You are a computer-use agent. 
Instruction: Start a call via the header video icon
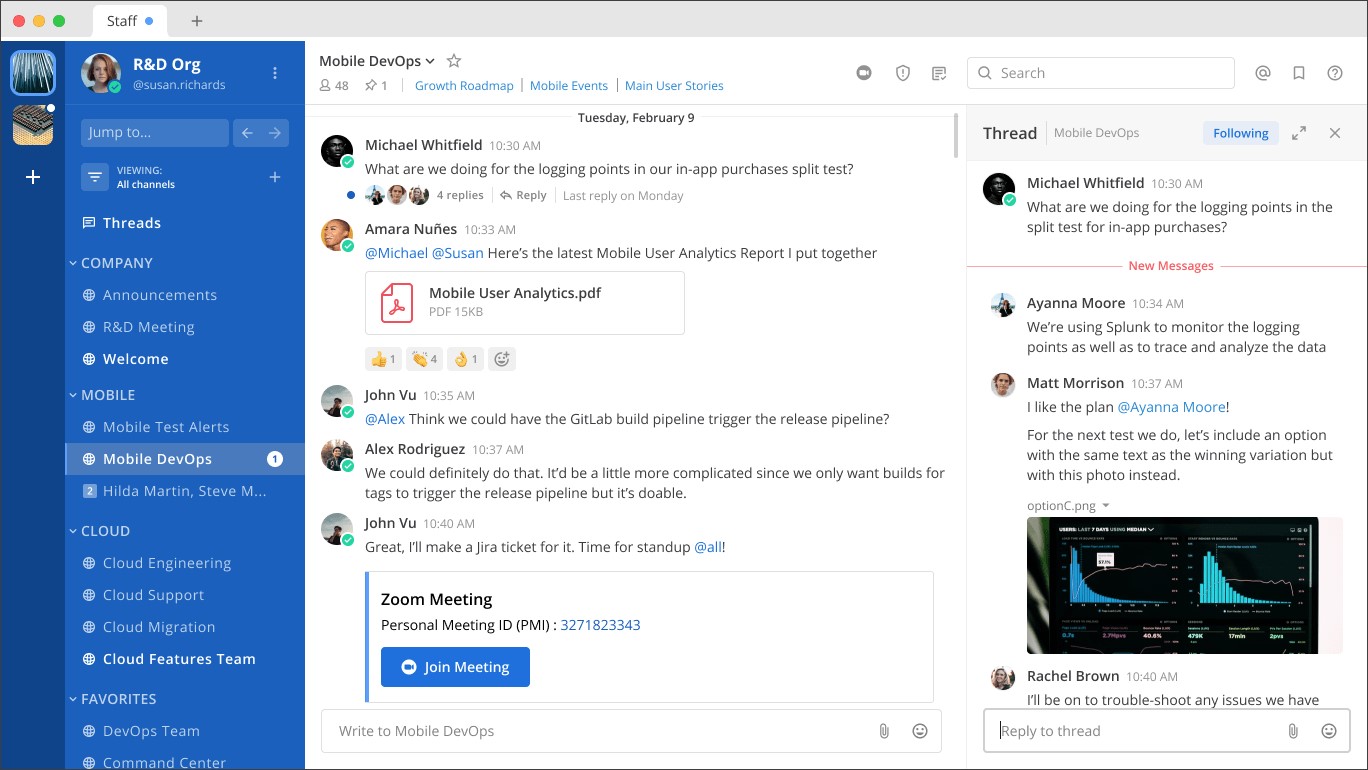tap(865, 73)
